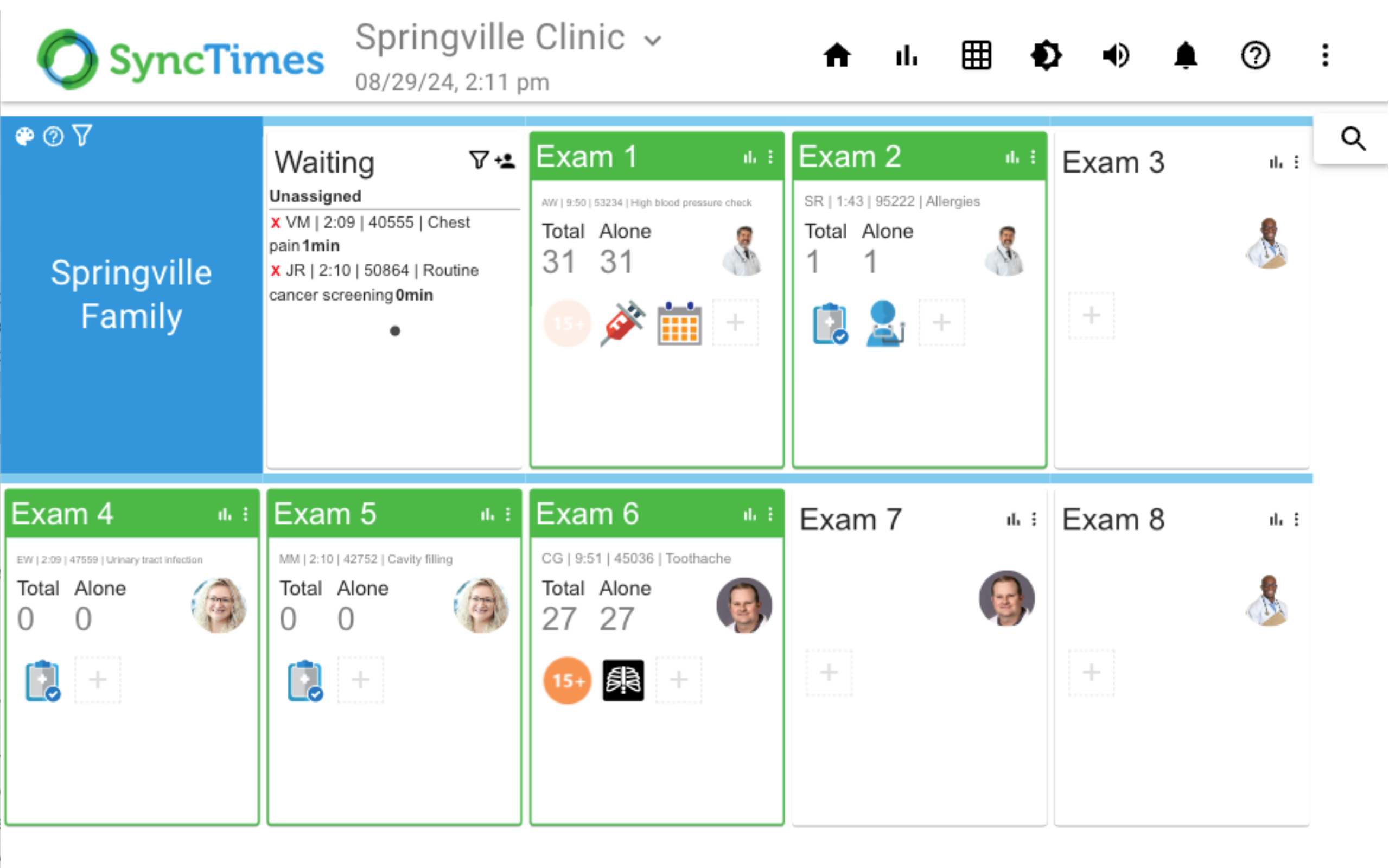The image size is (1389, 868).
Task: Expand the Springville Clinic dropdown
Action: tap(653, 40)
